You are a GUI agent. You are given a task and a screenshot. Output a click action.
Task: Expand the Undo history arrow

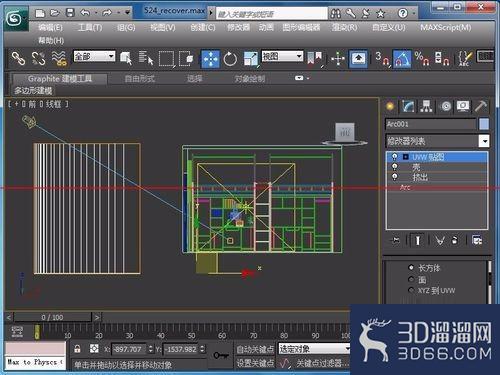pyautogui.click(x=96, y=13)
